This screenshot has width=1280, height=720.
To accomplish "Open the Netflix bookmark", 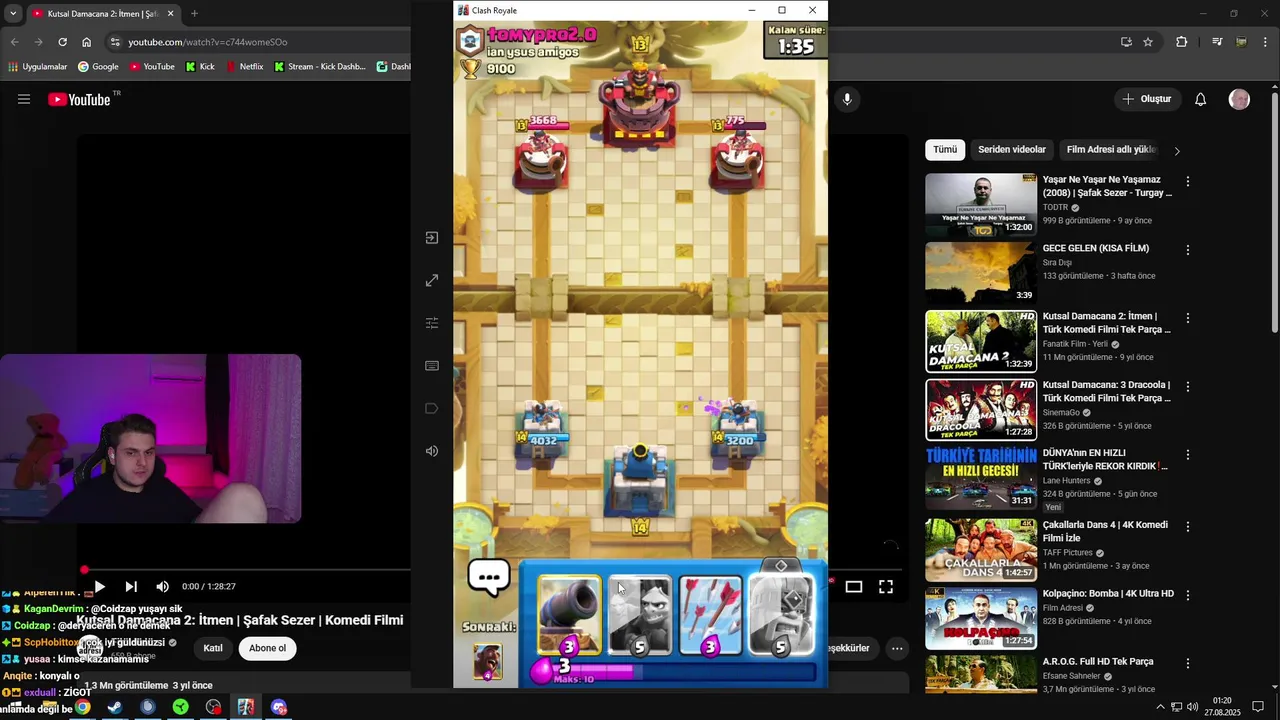I will click(244, 67).
